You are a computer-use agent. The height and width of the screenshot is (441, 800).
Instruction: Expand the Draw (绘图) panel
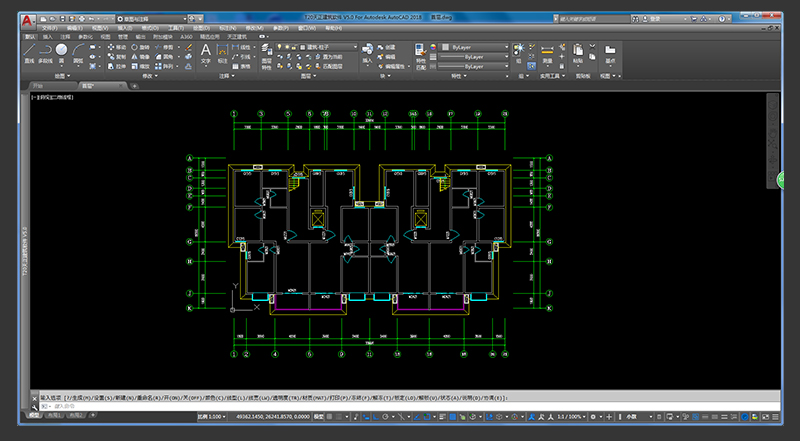click(x=63, y=76)
